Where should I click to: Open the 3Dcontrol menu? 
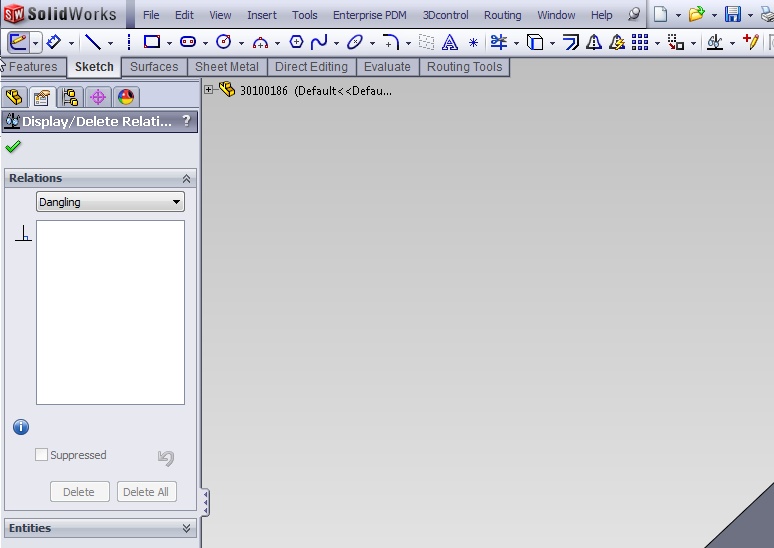445,15
